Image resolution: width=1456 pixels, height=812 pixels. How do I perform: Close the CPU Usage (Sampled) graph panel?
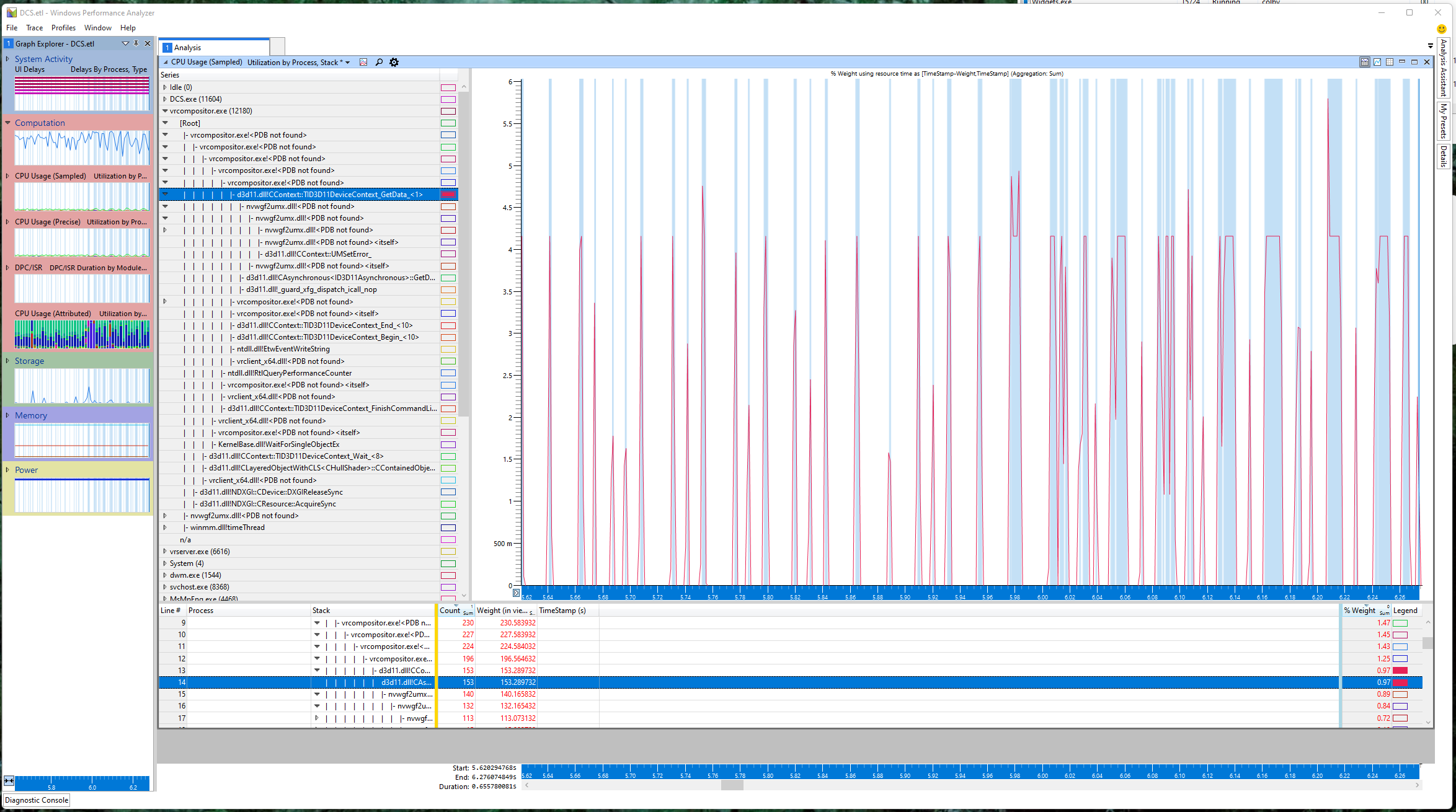pyautogui.click(x=1427, y=62)
